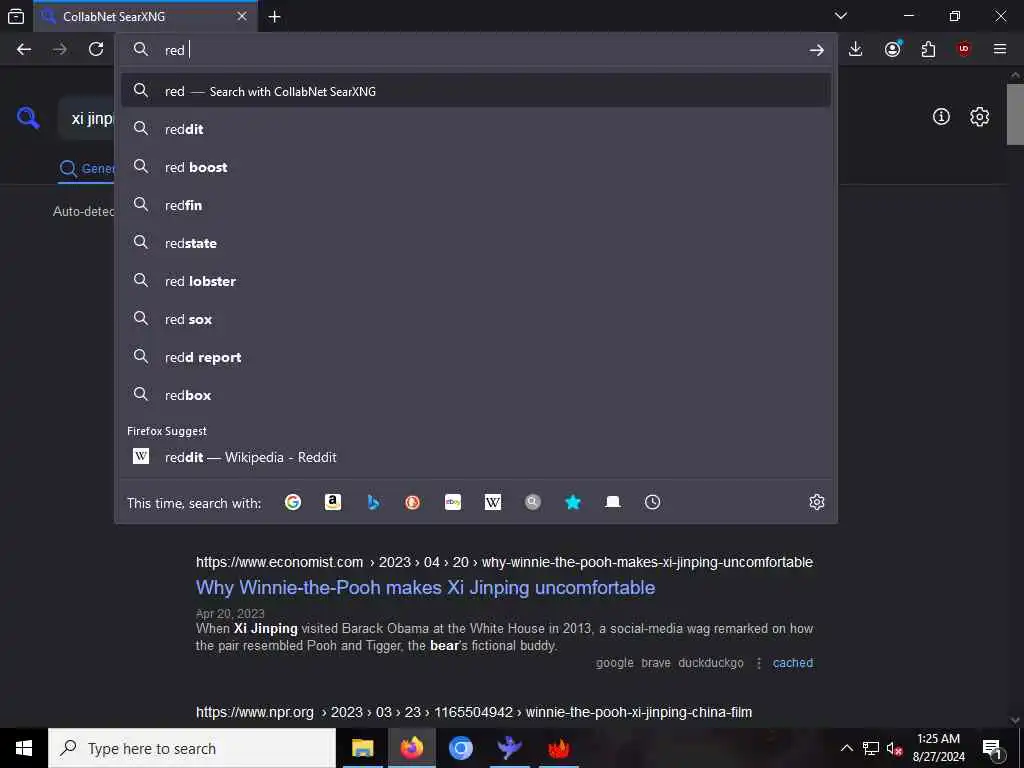
Task: Open the Firefox View button
Action: tap(16, 16)
